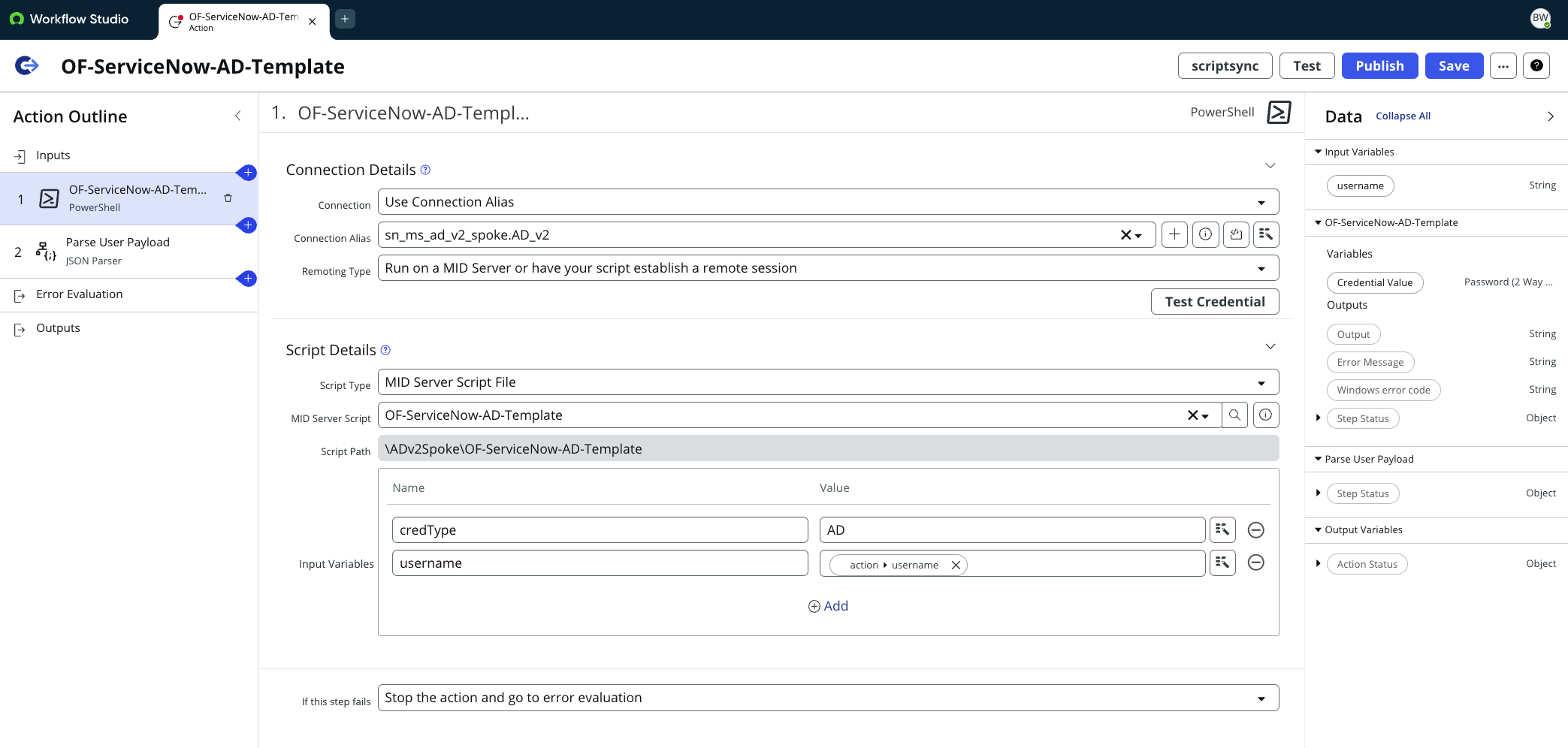Screen dimensions: 1568x748
Task: Open the JSON Parser step Parse User Payload
Action: pyautogui.click(x=118, y=251)
